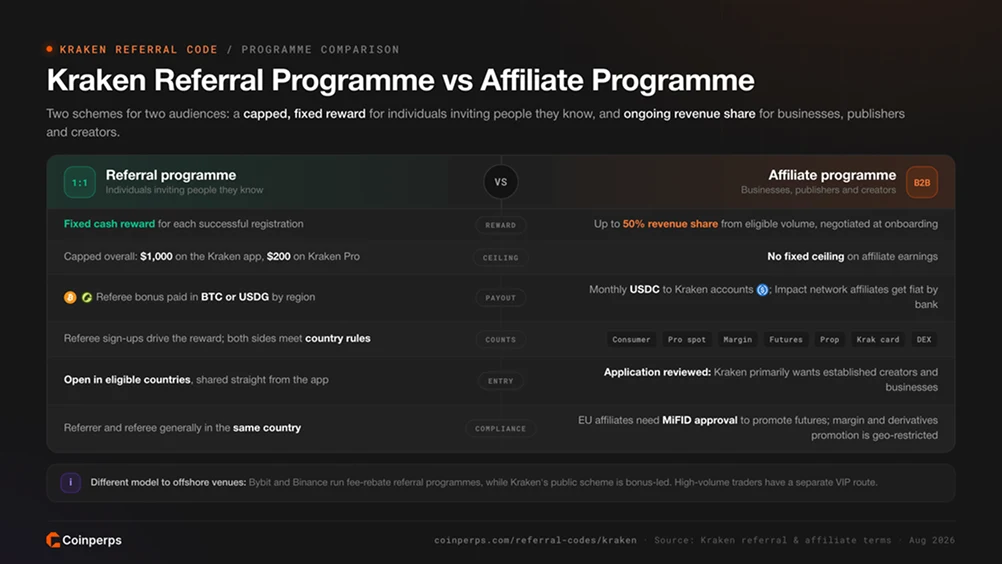The image size is (1002, 564).
Task: Click the VS circle between the programmes
Action: (x=500, y=182)
